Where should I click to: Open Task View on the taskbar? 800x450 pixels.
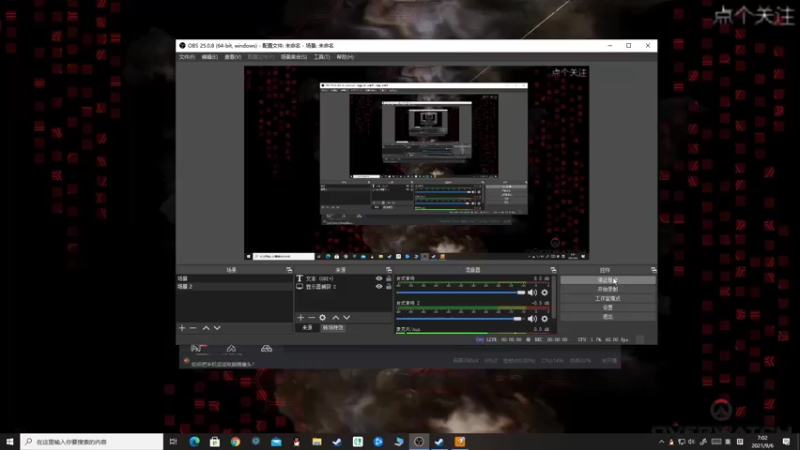[173, 441]
